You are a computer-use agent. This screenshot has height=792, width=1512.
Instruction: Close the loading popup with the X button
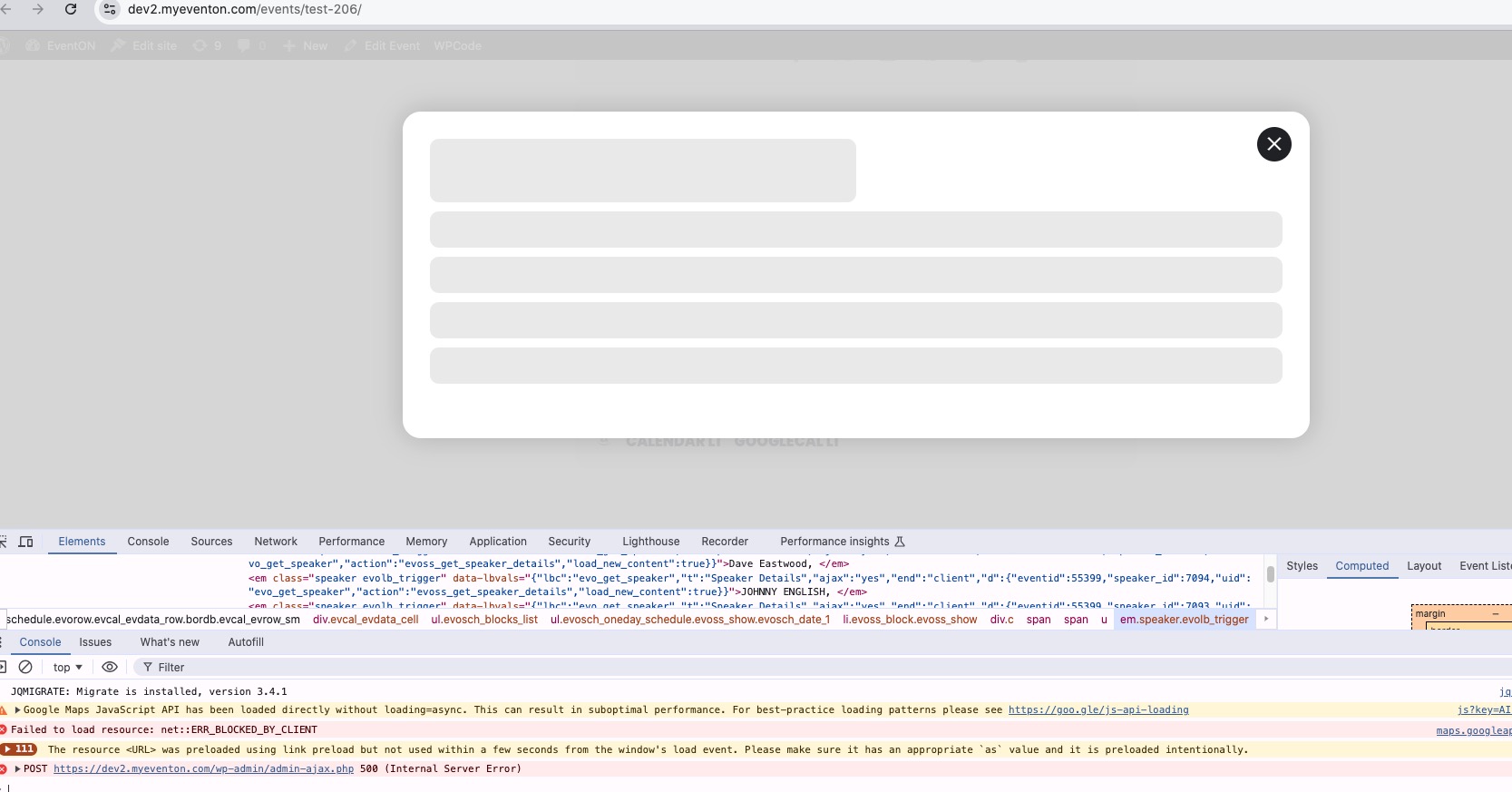[1273, 144]
